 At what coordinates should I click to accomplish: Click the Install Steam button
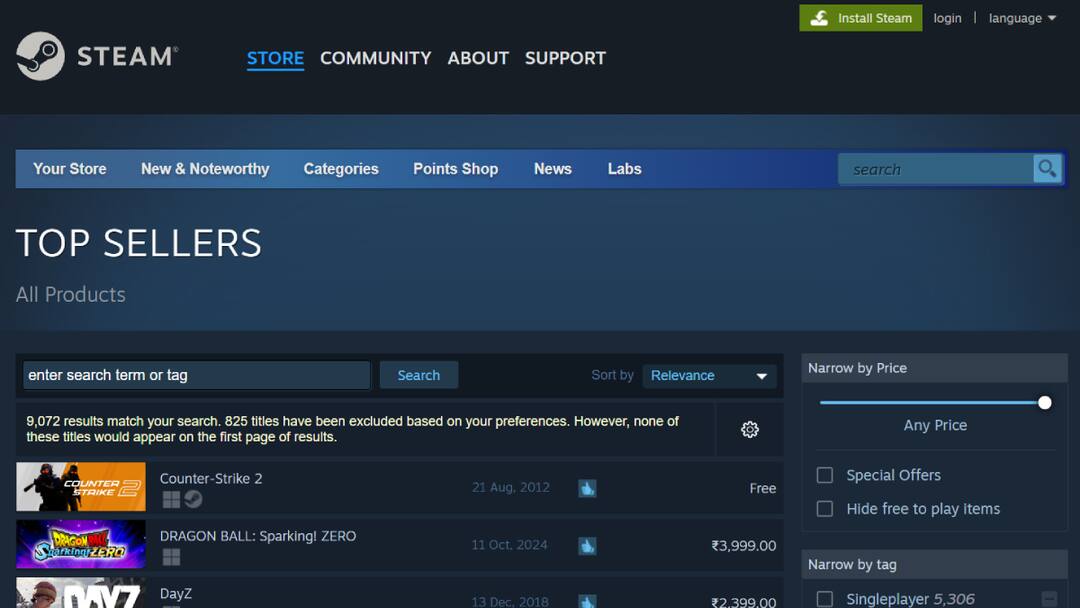click(860, 17)
